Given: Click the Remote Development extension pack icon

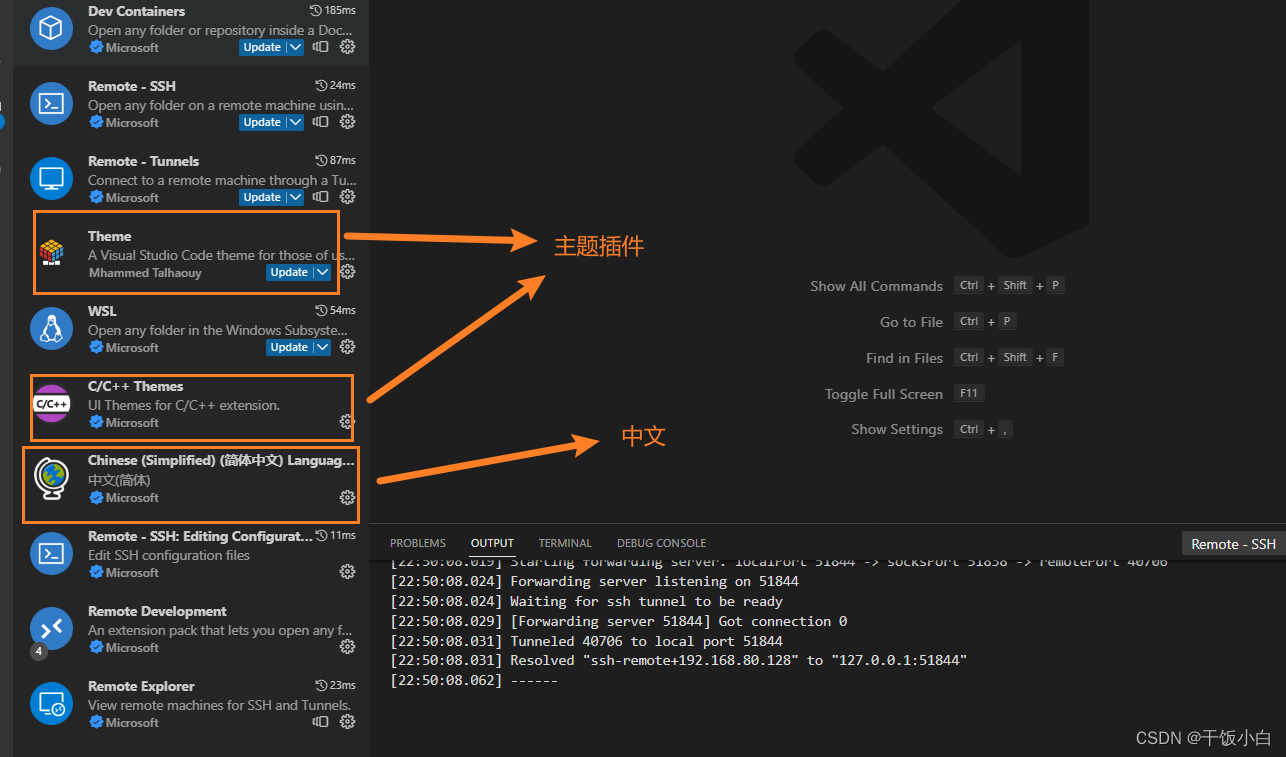Looking at the screenshot, I should coord(51,628).
